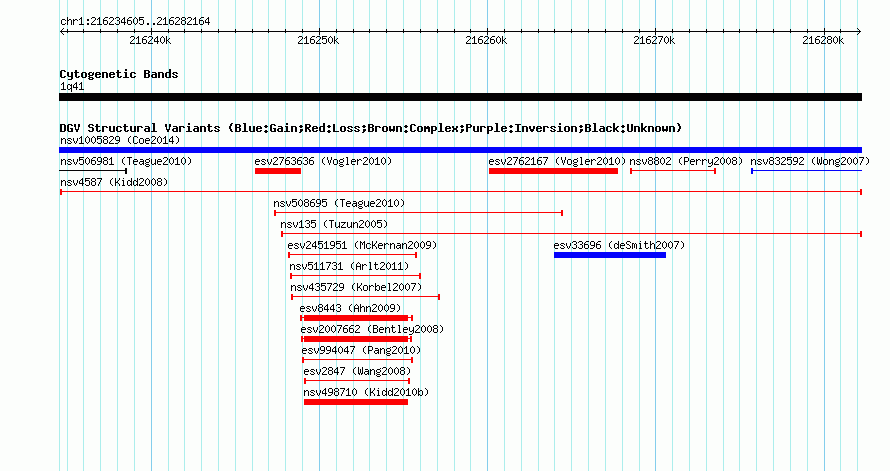Select the blue esv33696 gain bar
The image size is (890, 471).
click(610, 255)
